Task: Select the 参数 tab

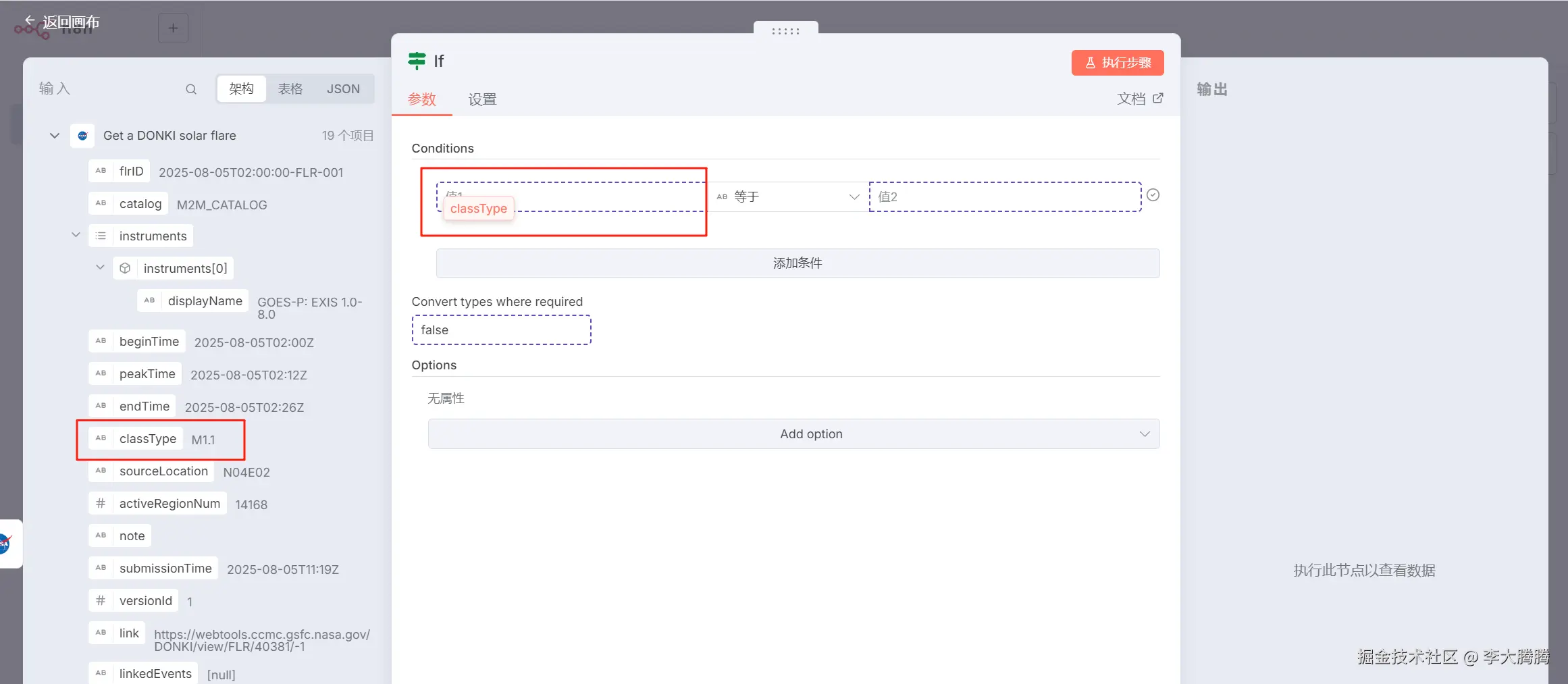Action: tap(422, 100)
